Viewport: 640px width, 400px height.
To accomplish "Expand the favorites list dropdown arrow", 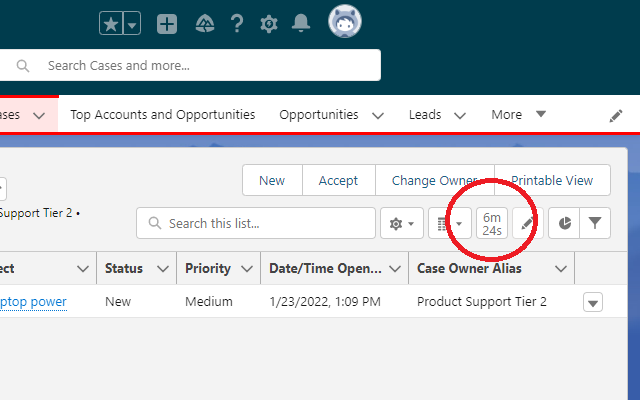I will (133, 24).
